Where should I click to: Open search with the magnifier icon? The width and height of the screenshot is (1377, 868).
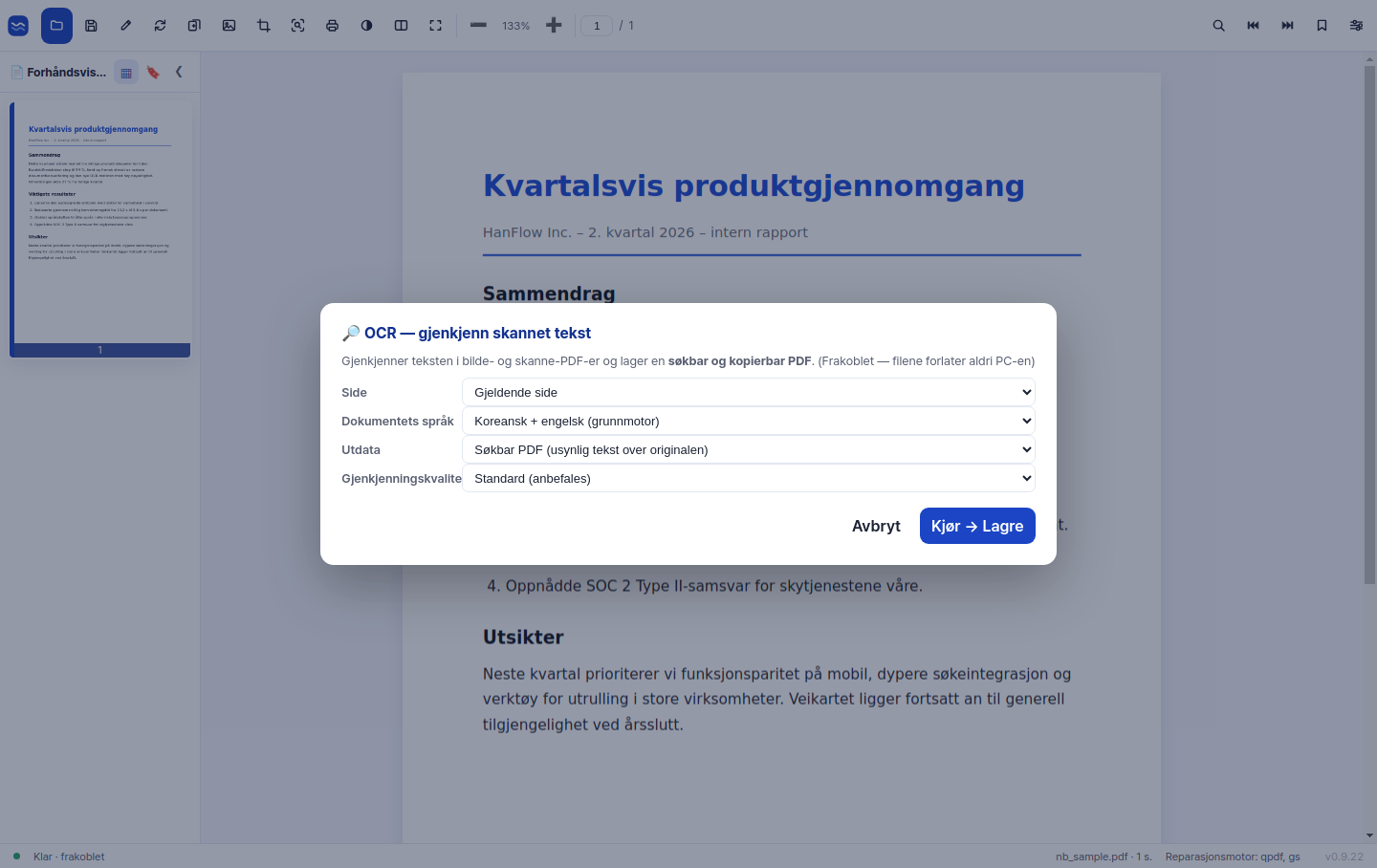(x=1218, y=26)
